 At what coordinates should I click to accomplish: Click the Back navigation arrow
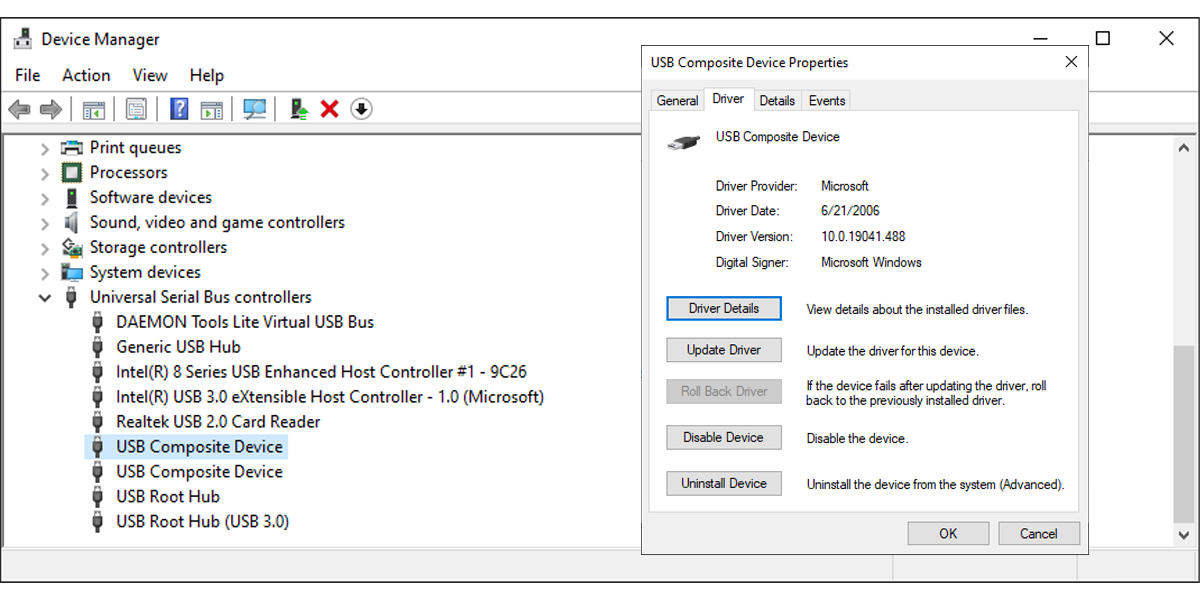tap(18, 108)
